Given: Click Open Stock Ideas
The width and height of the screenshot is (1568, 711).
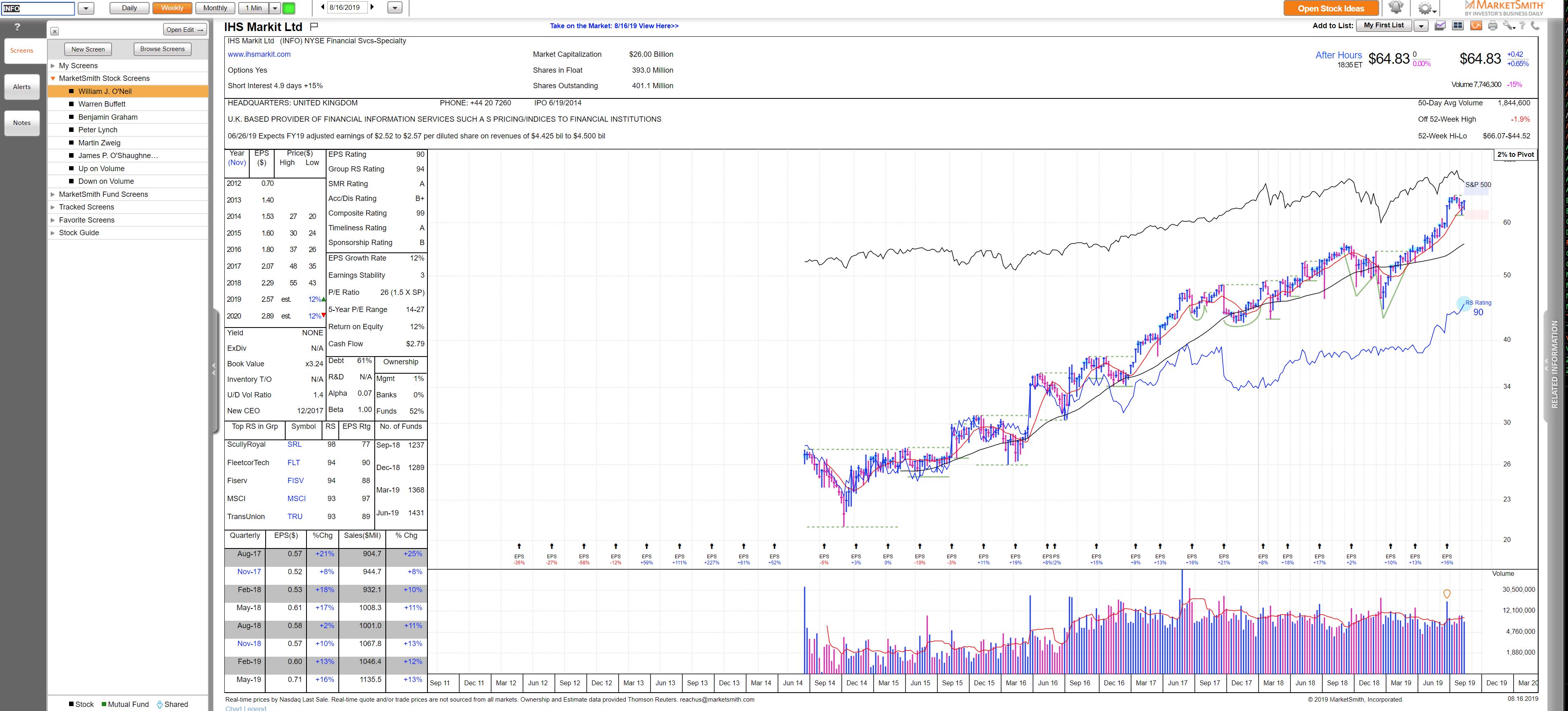Looking at the screenshot, I should (x=1331, y=9).
